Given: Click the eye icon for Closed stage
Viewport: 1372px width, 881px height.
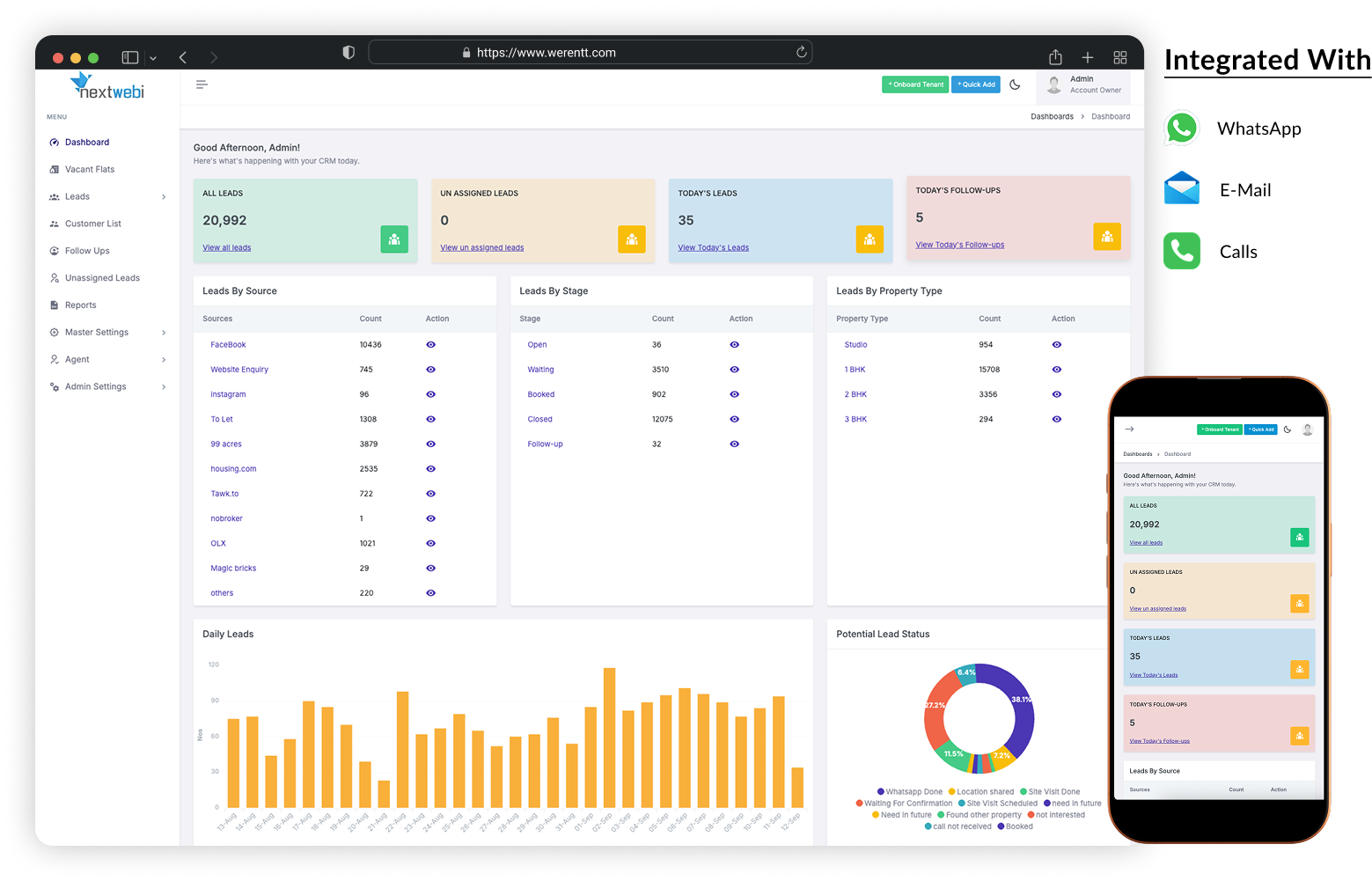Looking at the screenshot, I should pos(734,420).
